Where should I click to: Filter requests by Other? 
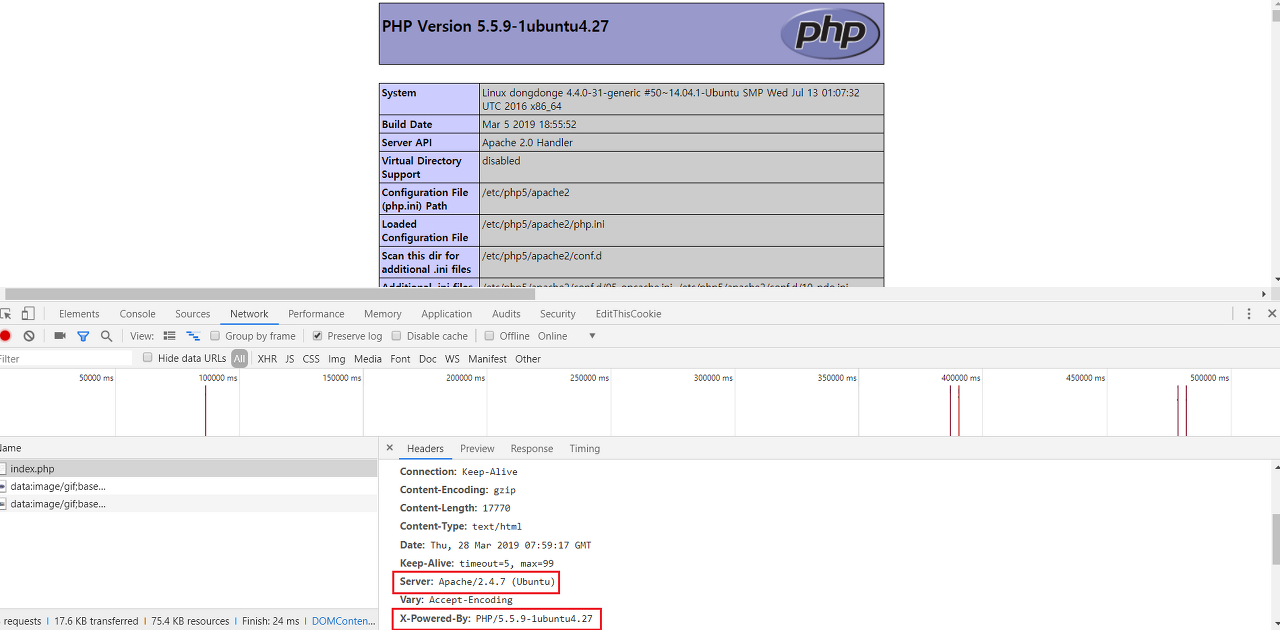tap(528, 359)
